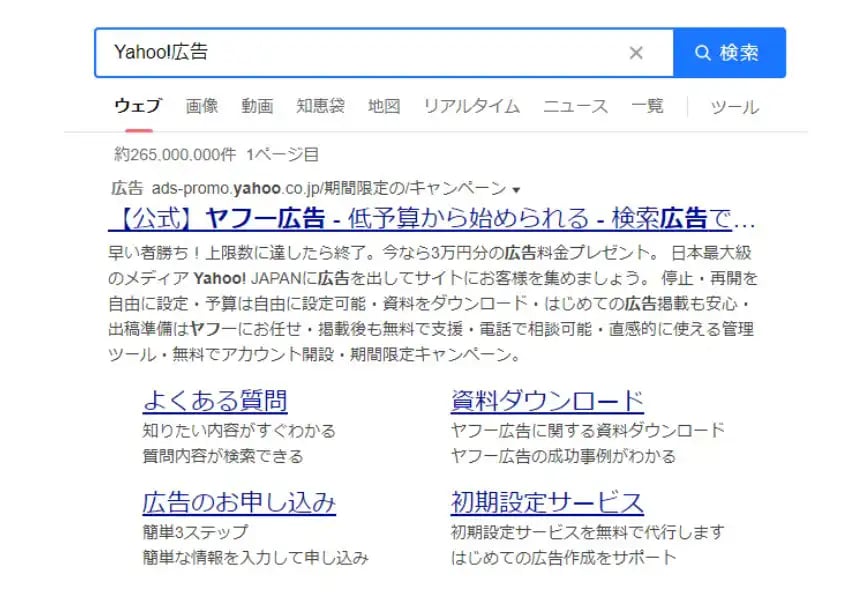Click text 簡単な情報を入力して申し込み

coord(256,558)
